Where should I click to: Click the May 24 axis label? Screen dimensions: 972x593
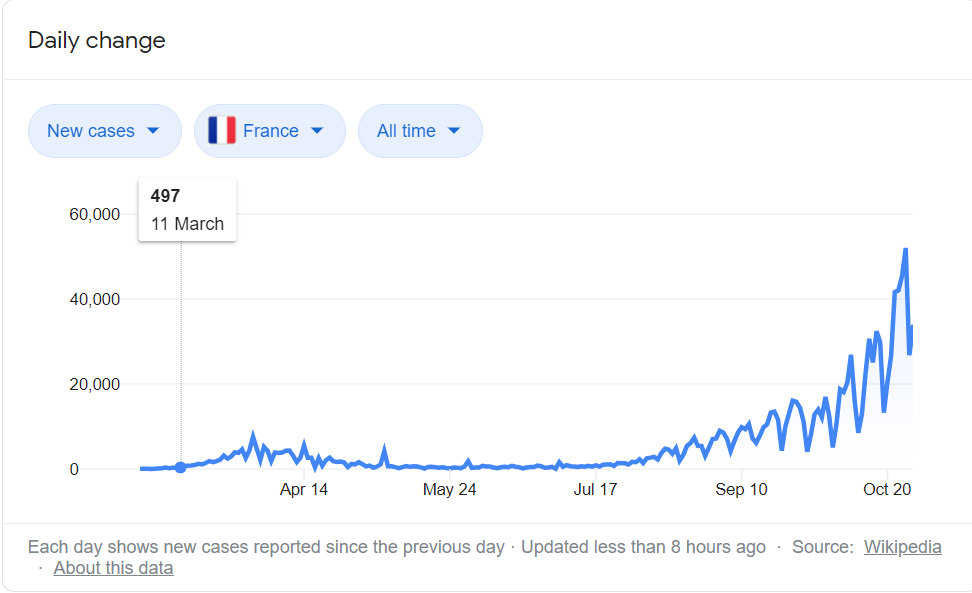click(449, 489)
